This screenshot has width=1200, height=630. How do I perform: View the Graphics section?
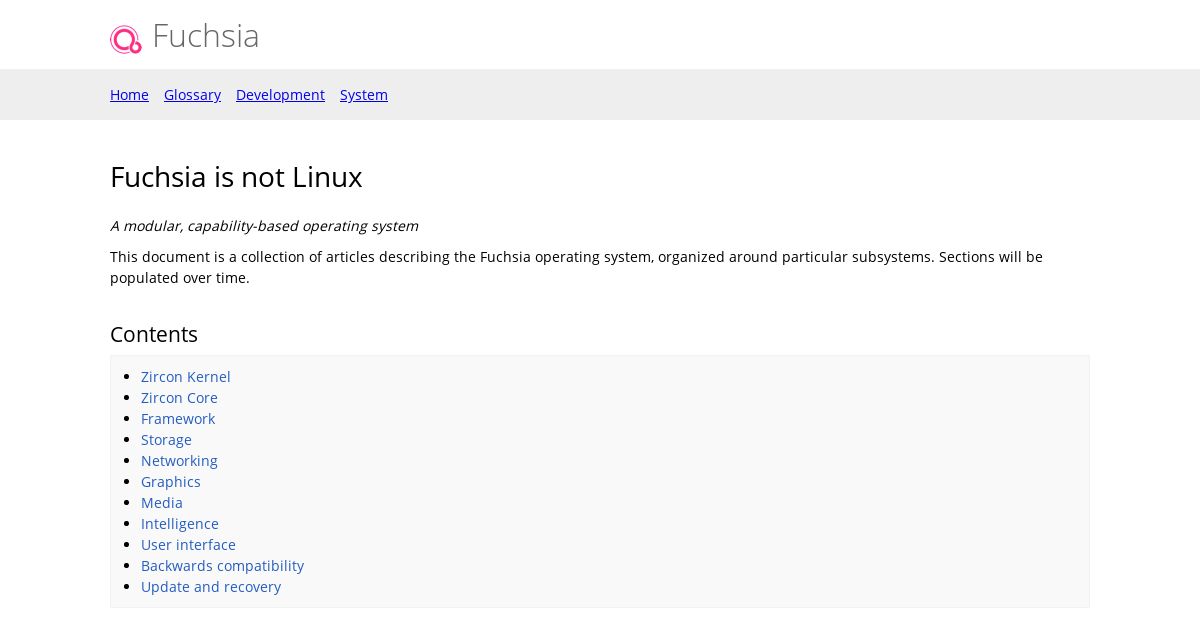171,482
